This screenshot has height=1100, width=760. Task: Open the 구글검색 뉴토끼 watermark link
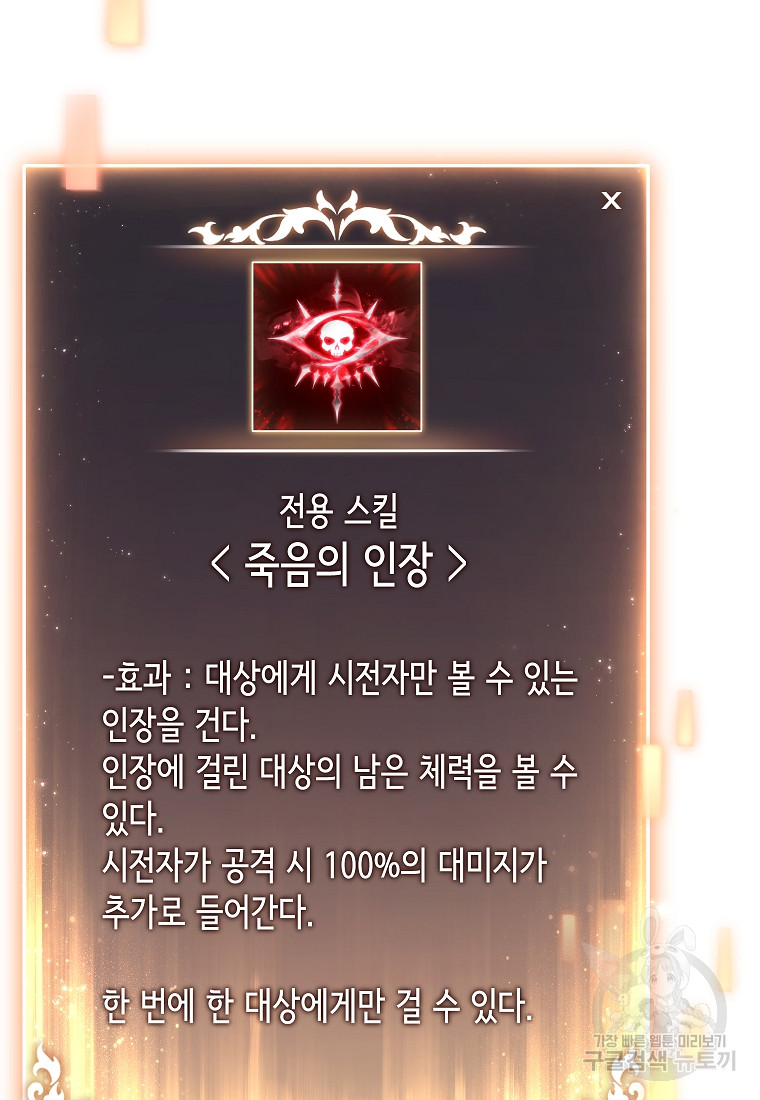pos(660,1060)
